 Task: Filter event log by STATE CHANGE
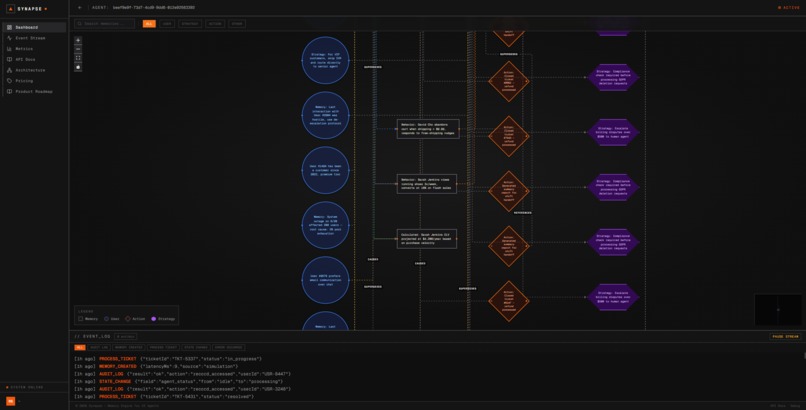196,347
